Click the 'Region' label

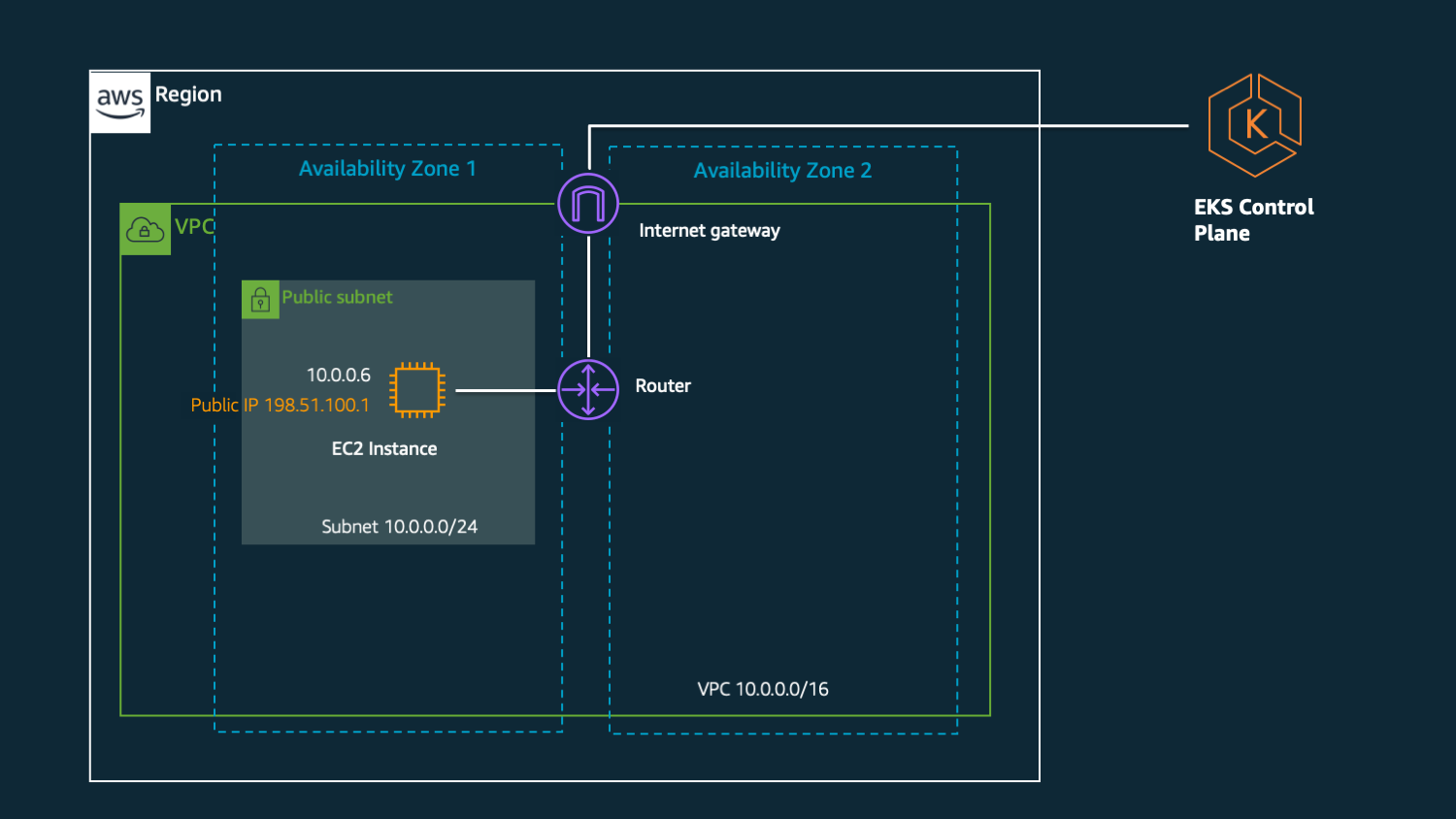(x=188, y=95)
